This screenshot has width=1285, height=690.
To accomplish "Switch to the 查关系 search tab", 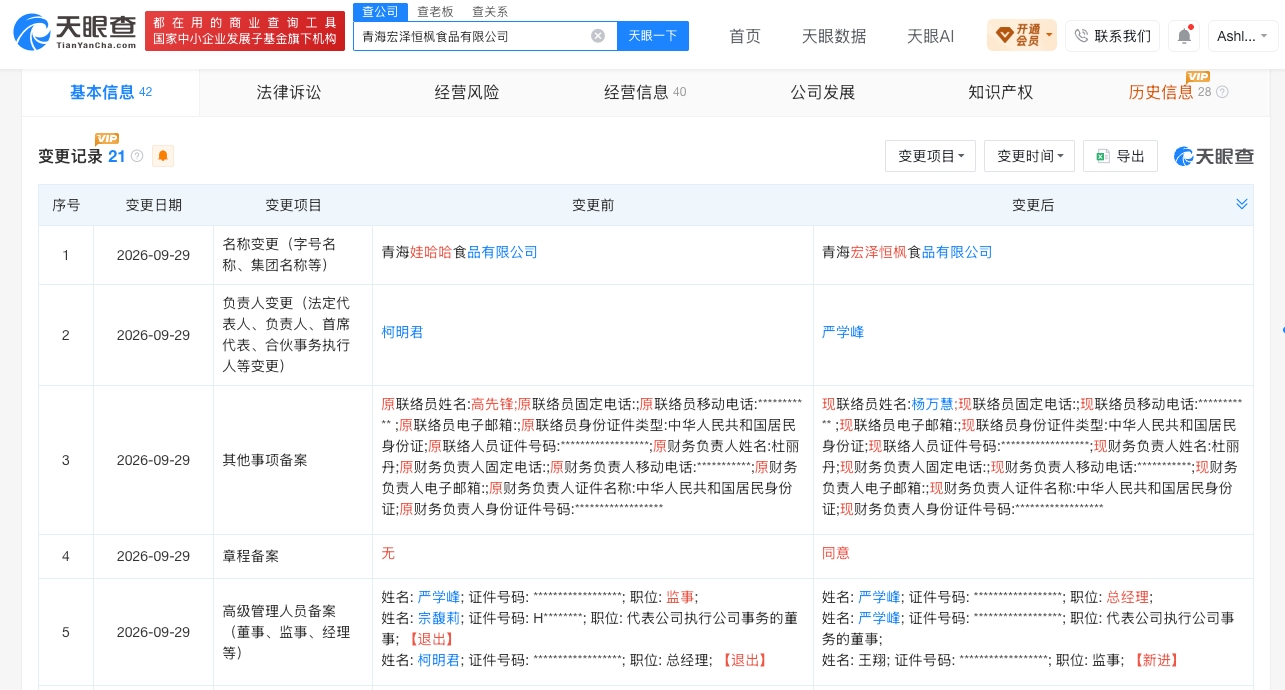I will 490,11.
